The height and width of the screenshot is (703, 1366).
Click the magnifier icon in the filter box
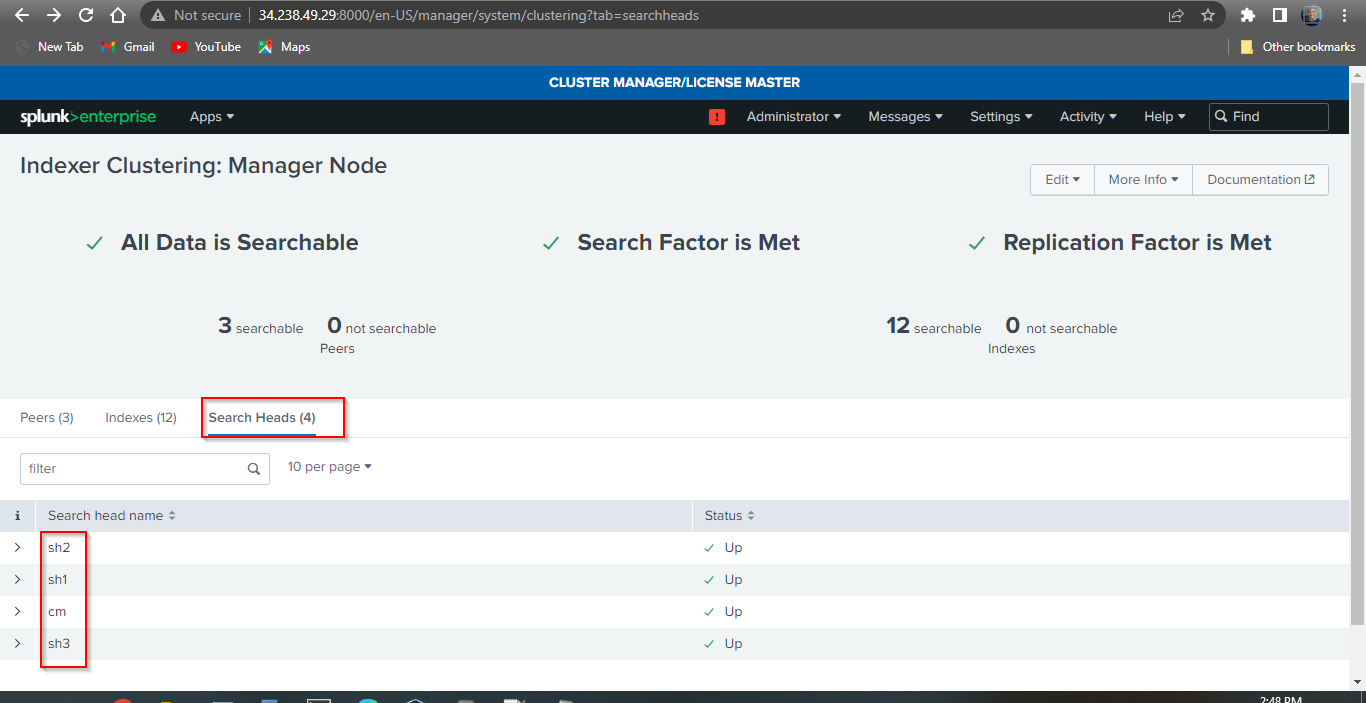(x=254, y=468)
